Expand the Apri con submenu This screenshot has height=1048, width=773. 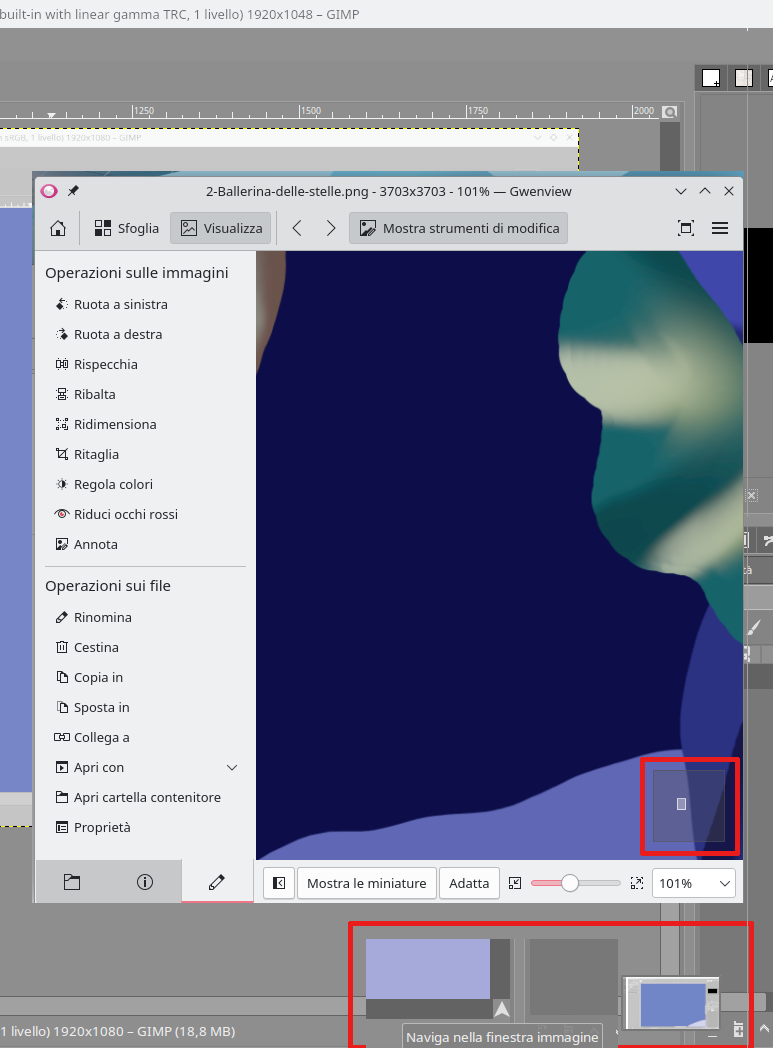[232, 768]
